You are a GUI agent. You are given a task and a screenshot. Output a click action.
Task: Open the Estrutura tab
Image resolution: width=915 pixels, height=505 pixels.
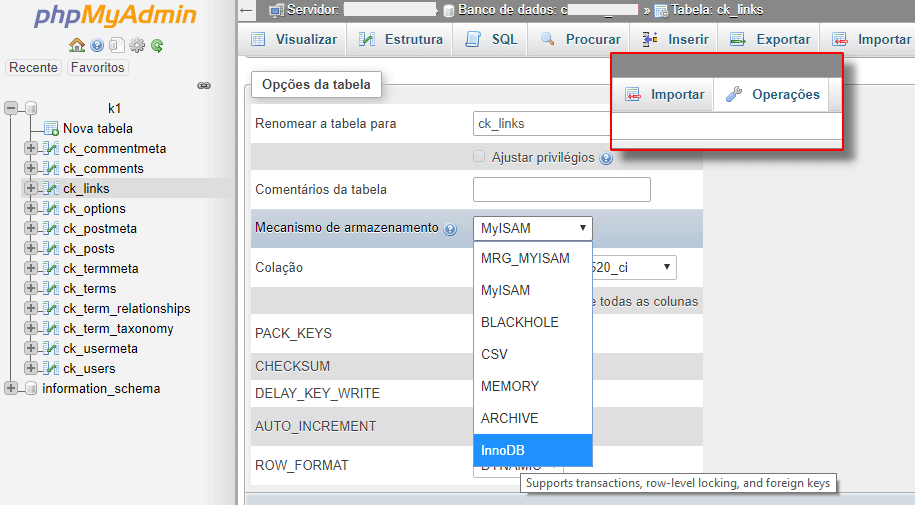click(400, 40)
